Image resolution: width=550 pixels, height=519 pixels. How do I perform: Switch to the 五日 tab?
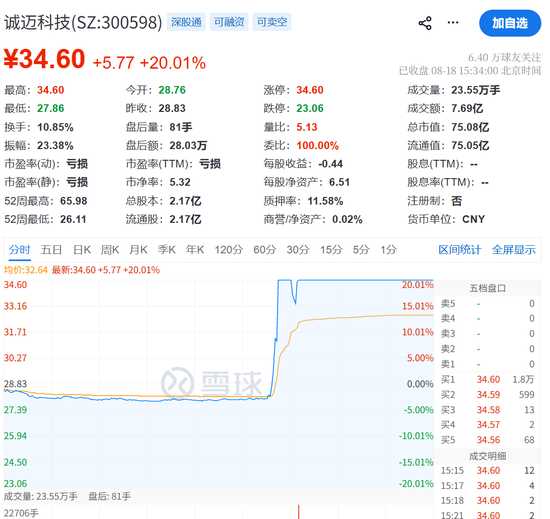coord(51,250)
